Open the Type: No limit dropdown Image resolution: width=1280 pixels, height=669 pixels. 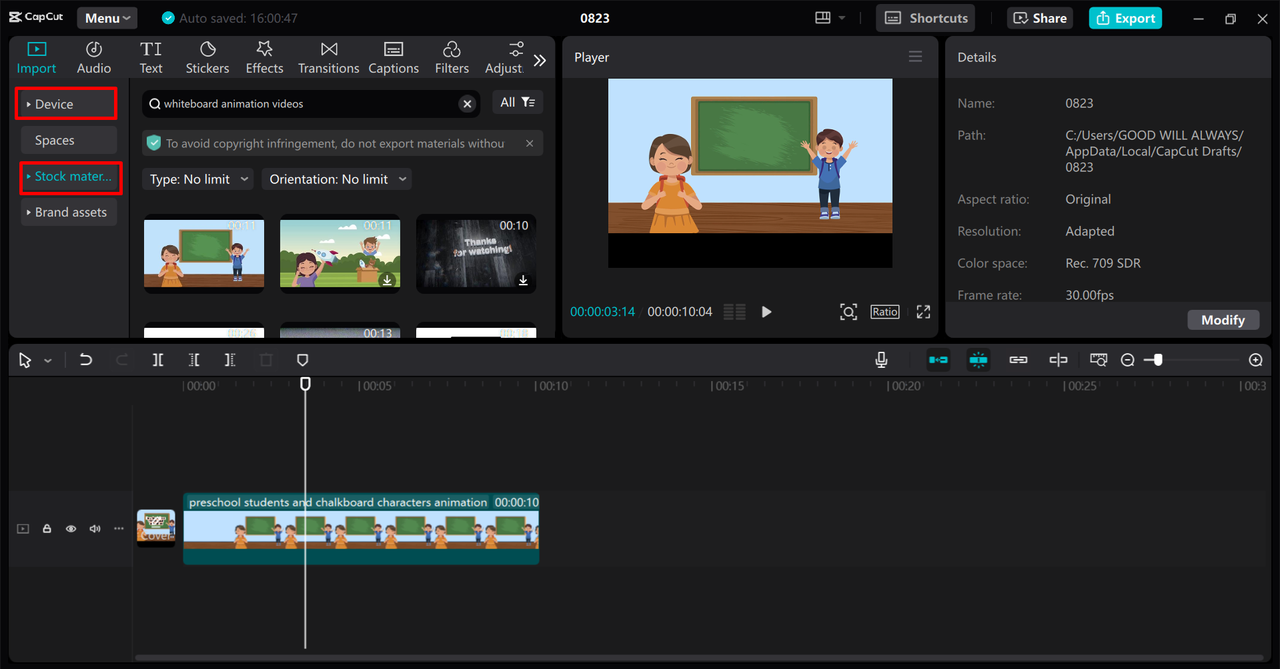197,179
